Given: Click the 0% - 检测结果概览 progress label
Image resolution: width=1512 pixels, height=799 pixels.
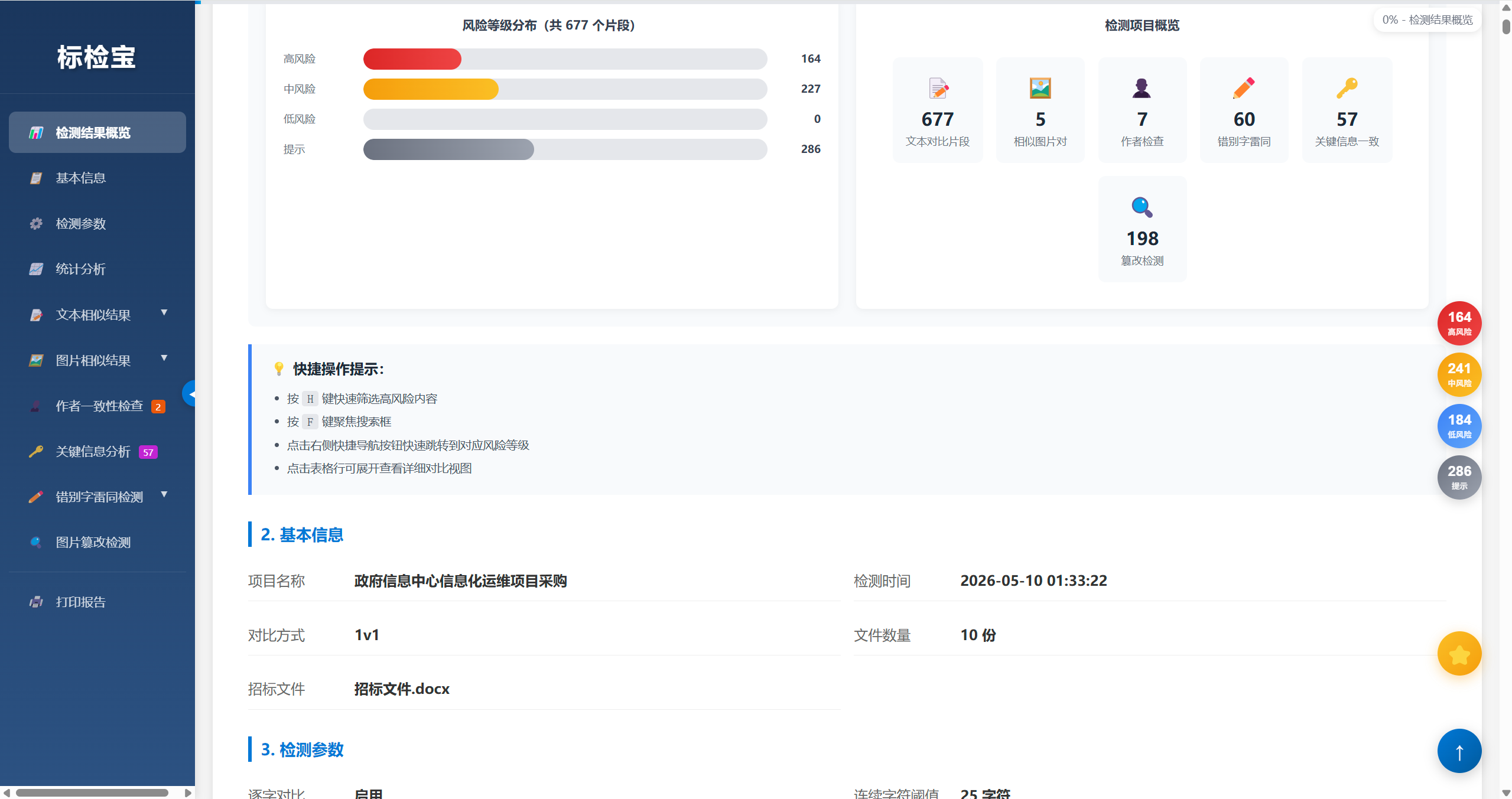Looking at the screenshot, I should 1427,19.
